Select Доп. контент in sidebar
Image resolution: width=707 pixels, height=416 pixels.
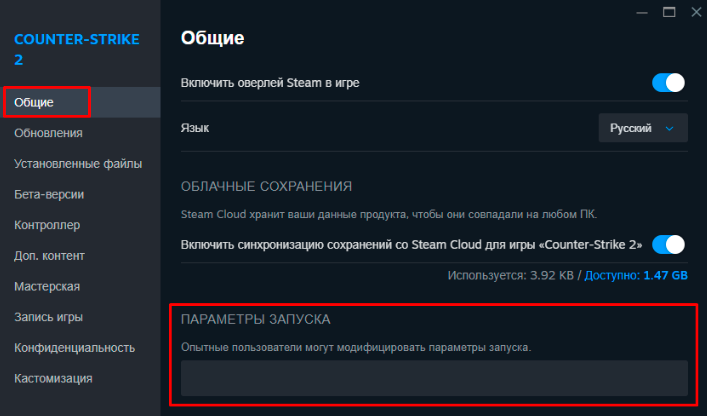[49, 256]
